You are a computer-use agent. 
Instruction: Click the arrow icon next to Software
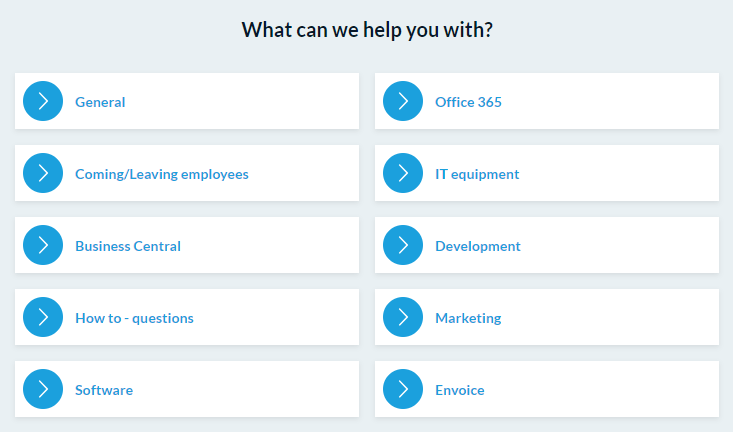[43, 389]
